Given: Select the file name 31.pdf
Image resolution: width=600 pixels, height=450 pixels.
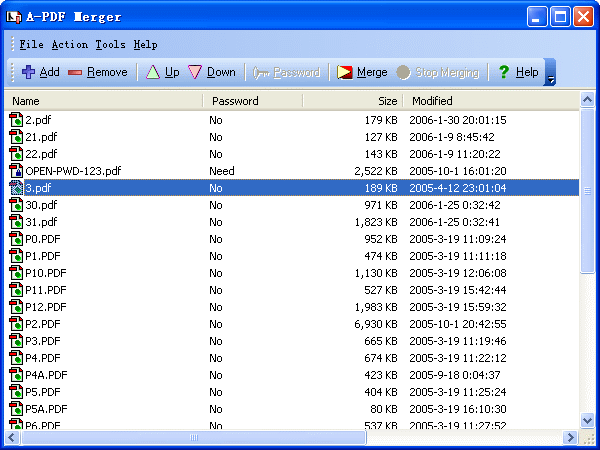Looking at the screenshot, I should (x=41, y=222).
